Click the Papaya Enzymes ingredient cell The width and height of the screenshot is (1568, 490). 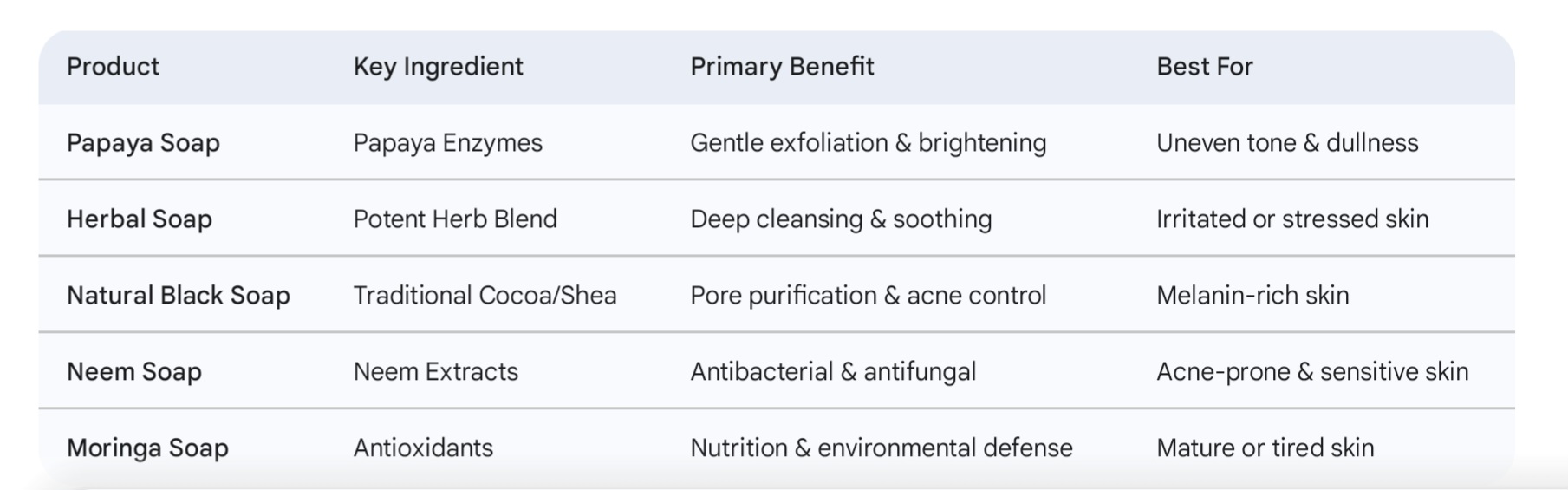(x=447, y=143)
